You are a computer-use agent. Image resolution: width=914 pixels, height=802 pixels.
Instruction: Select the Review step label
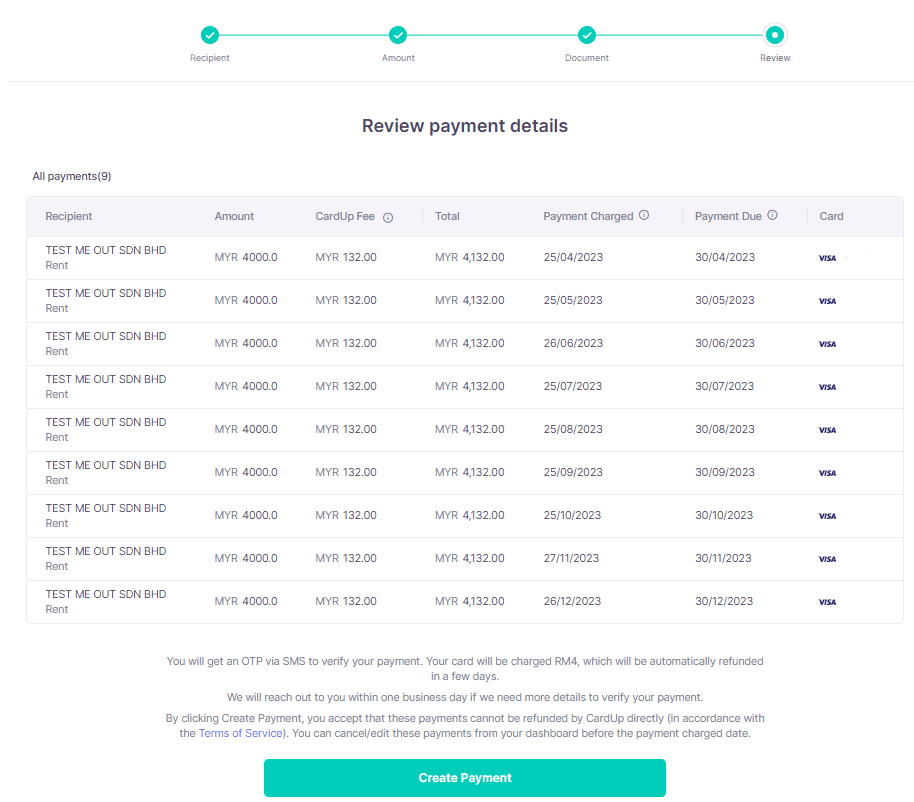775,58
